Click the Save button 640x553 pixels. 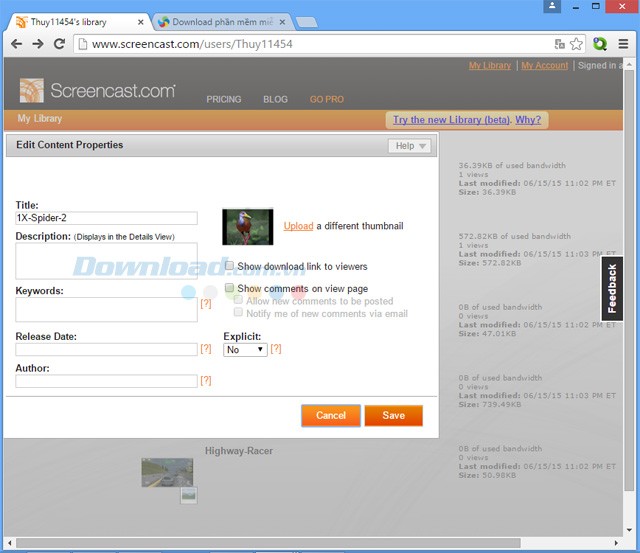(393, 415)
